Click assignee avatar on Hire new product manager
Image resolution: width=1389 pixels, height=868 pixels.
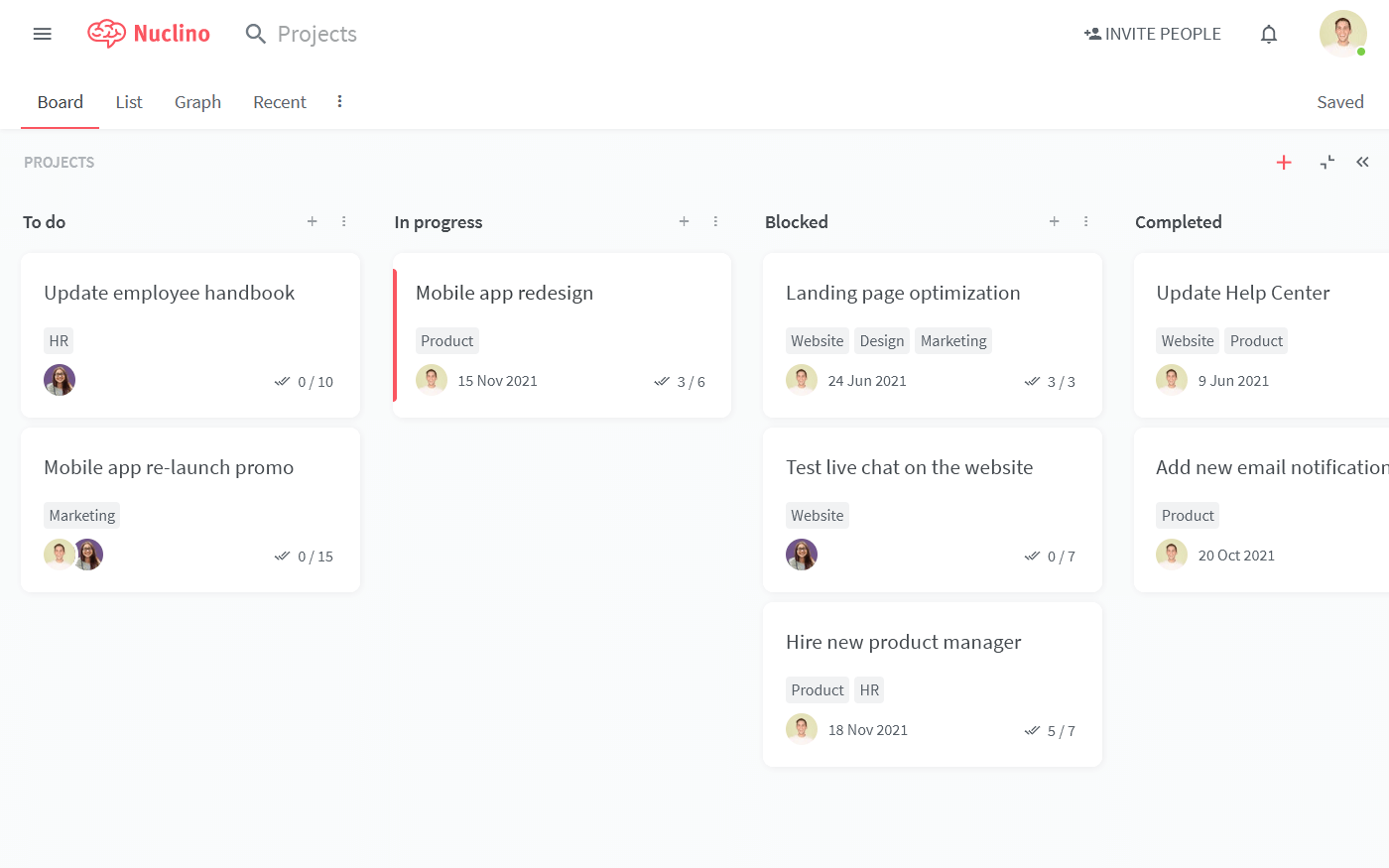pyautogui.click(x=802, y=729)
